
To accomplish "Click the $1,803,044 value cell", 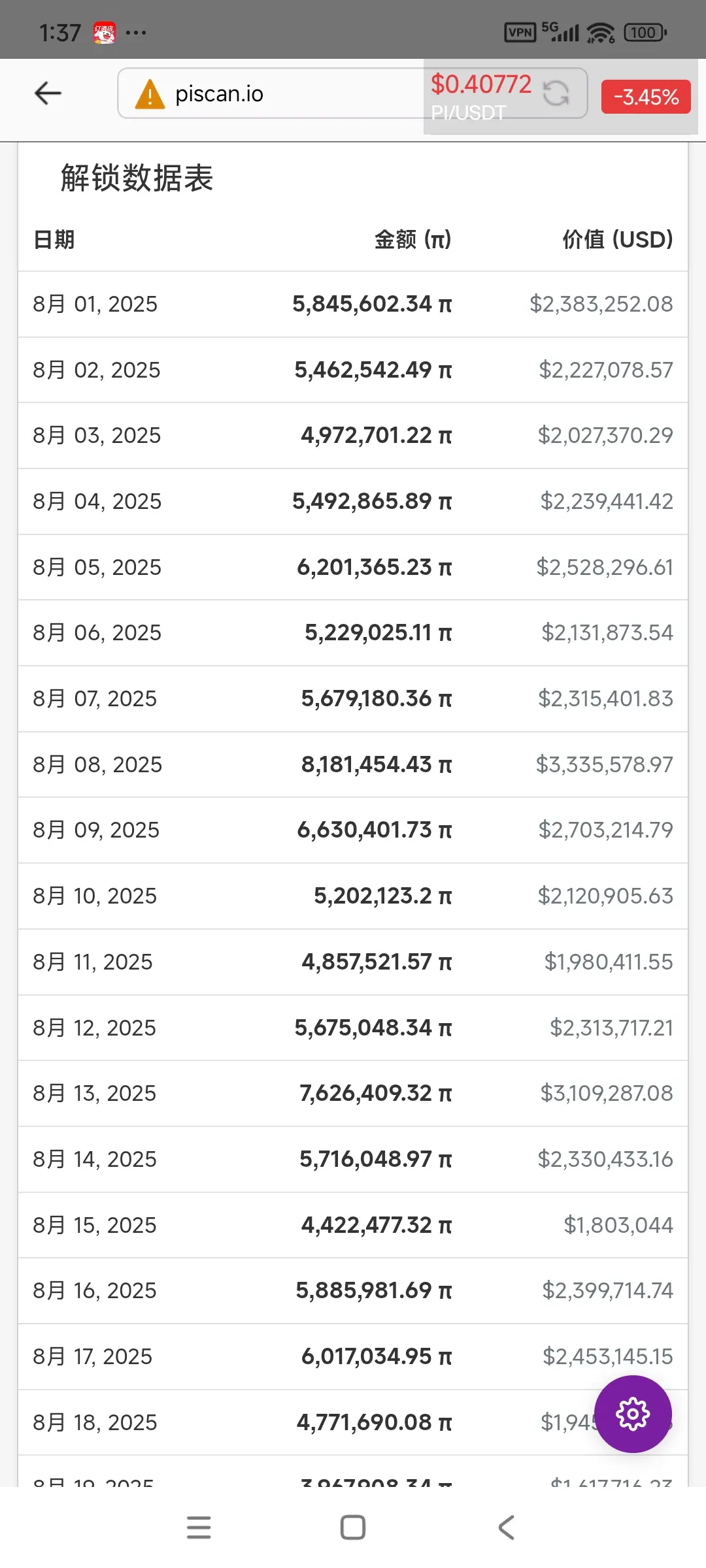I will pos(618,1225).
